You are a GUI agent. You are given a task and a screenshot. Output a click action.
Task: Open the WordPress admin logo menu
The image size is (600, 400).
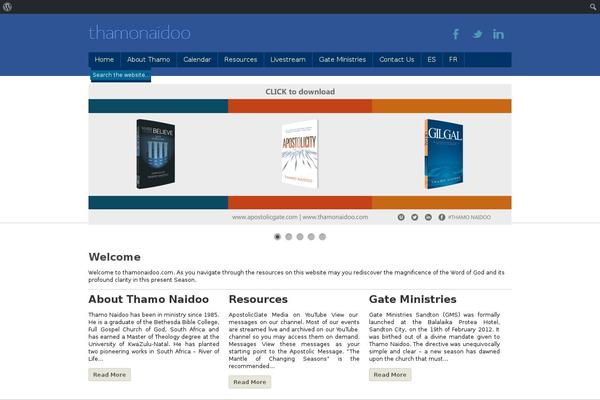(7, 7)
